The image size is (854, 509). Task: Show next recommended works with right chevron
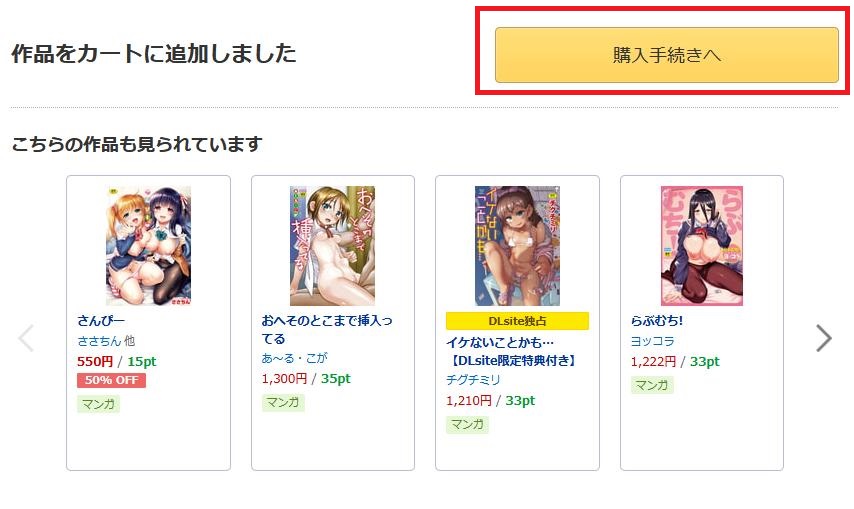pos(824,338)
